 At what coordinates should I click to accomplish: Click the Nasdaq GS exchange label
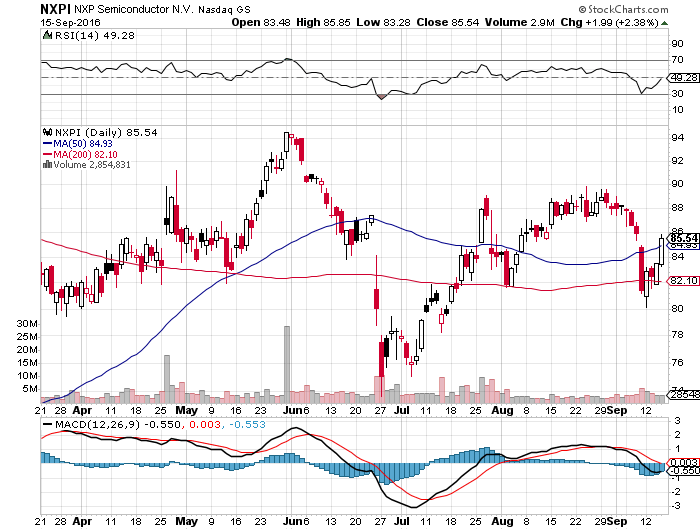point(225,10)
